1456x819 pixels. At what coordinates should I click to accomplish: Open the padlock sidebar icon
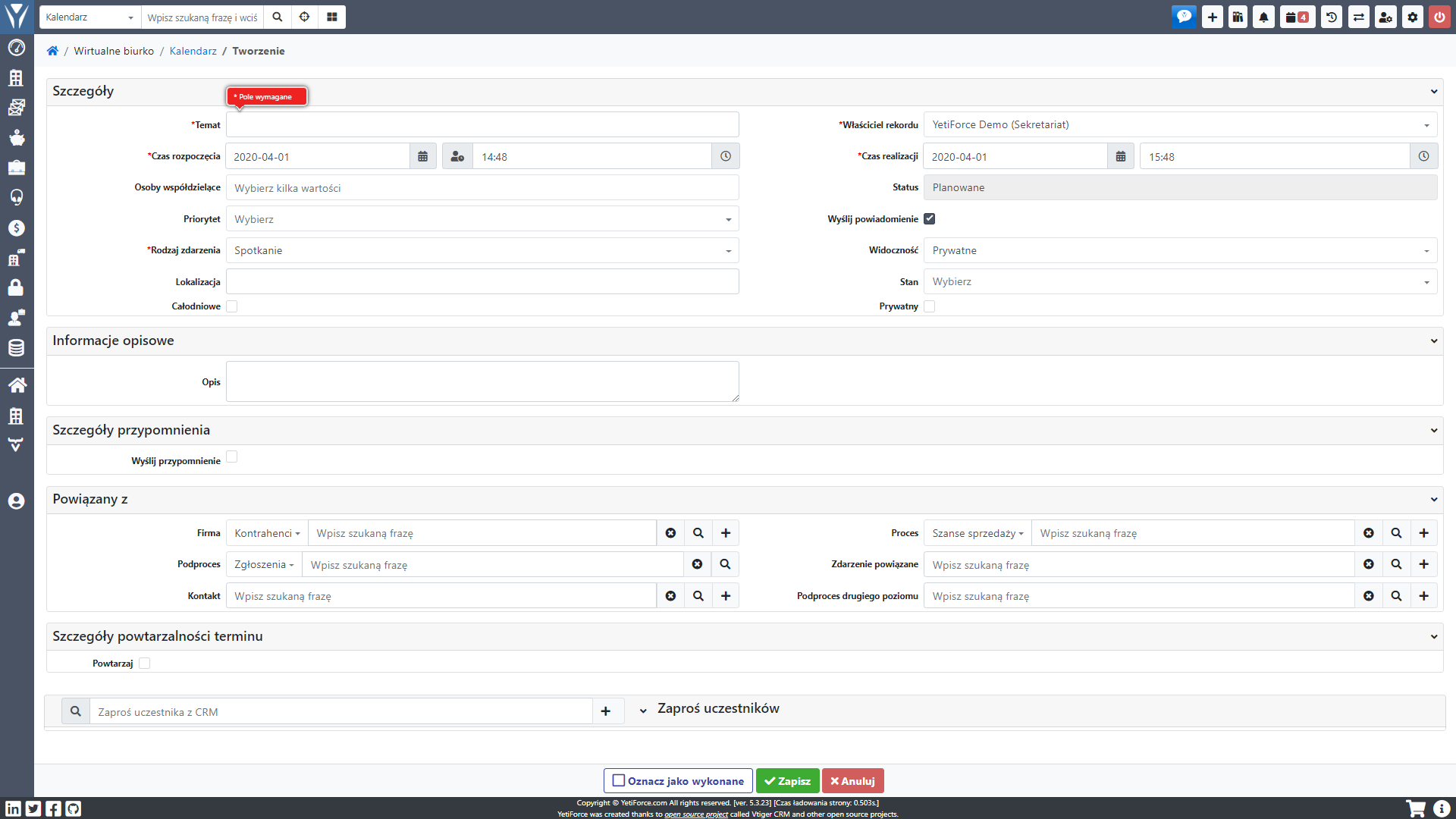(x=16, y=287)
